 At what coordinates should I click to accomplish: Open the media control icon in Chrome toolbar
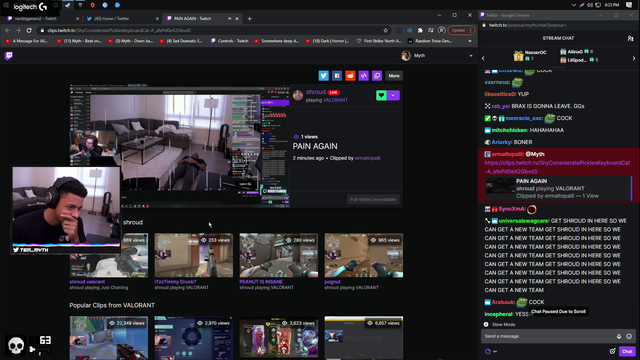pyautogui.click(x=431, y=30)
